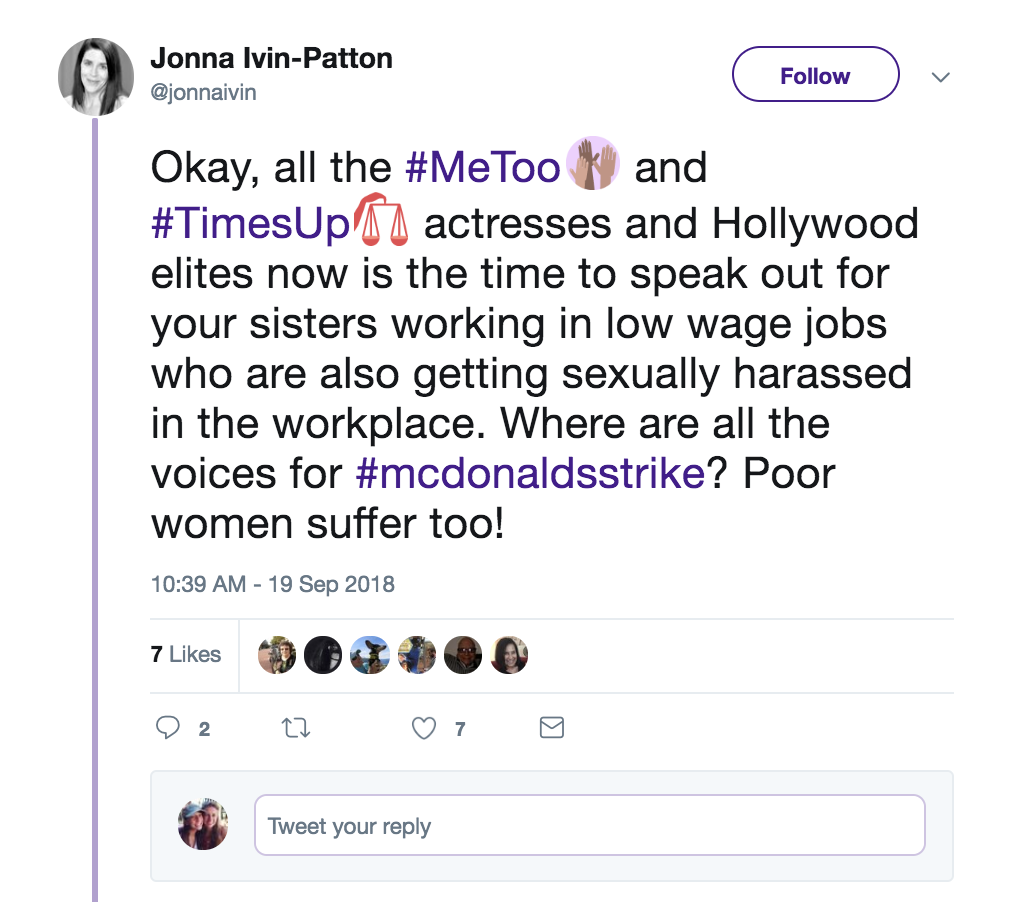
Task: Open the #MeToo hashtag link
Action: [x=481, y=167]
